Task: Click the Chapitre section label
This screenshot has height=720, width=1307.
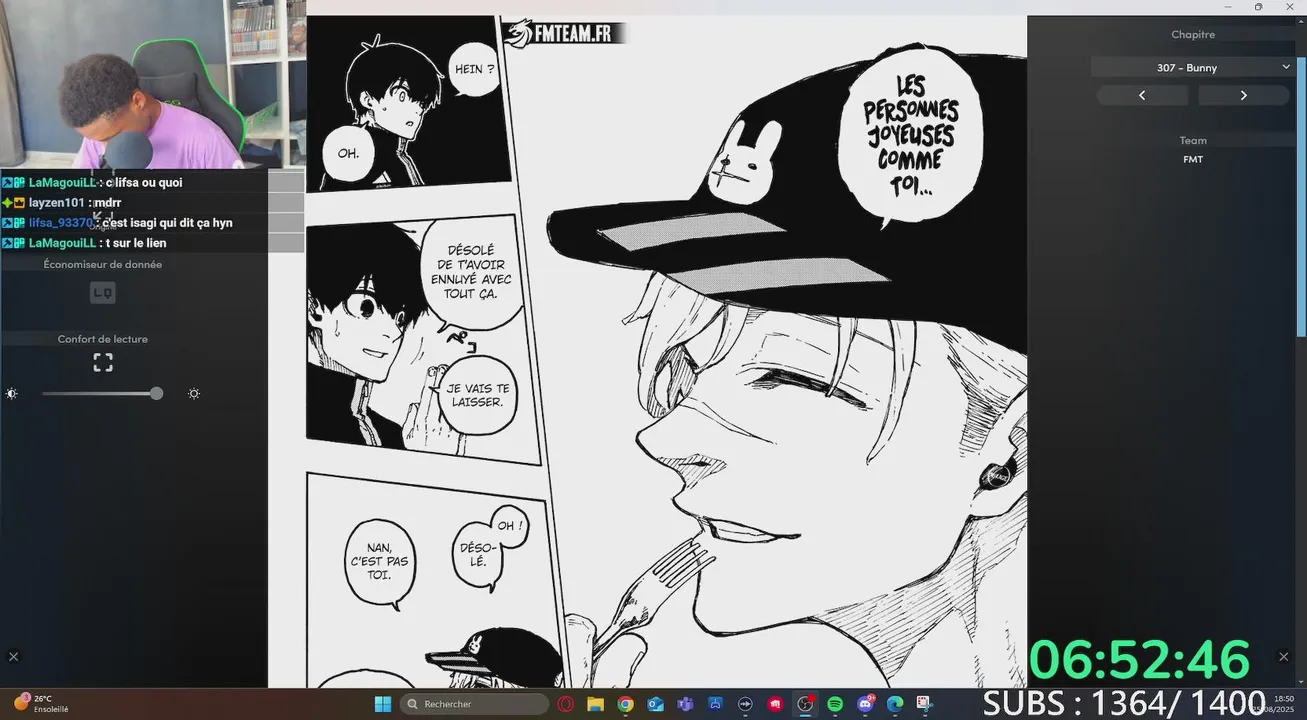Action: tap(1193, 34)
